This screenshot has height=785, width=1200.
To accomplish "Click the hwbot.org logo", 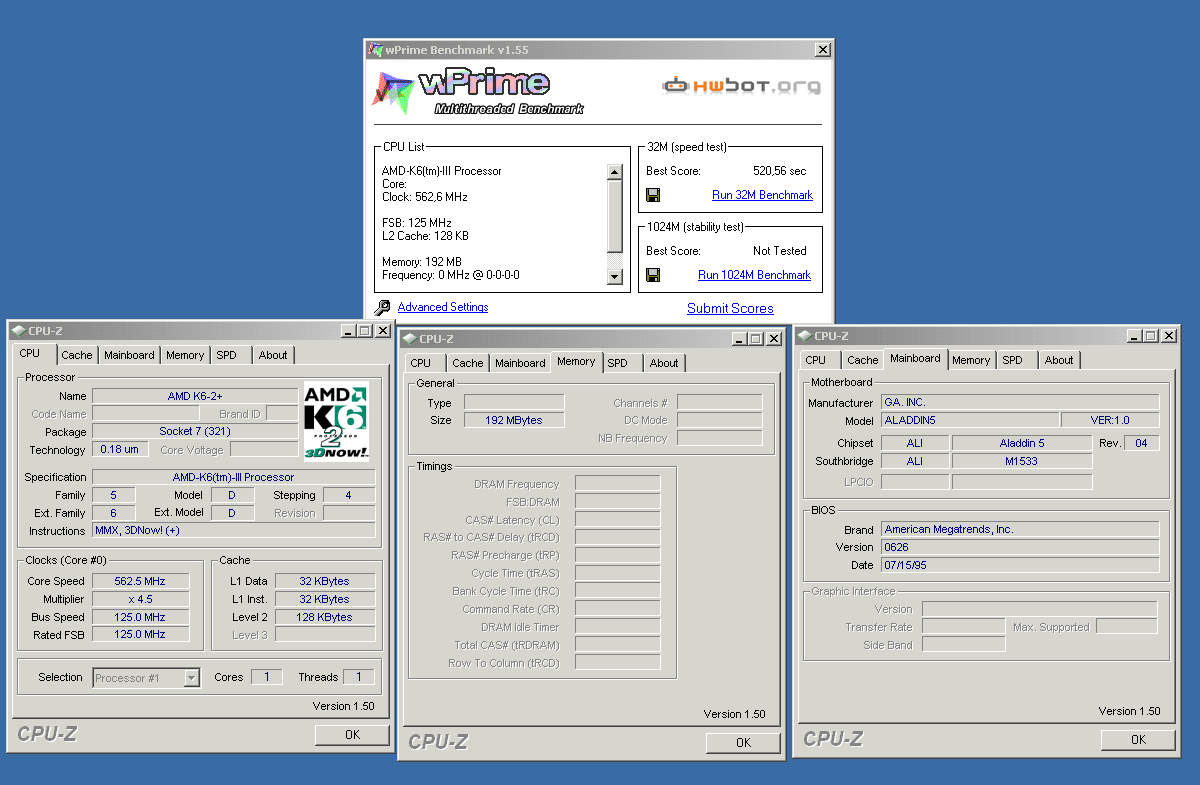I will tap(741, 86).
